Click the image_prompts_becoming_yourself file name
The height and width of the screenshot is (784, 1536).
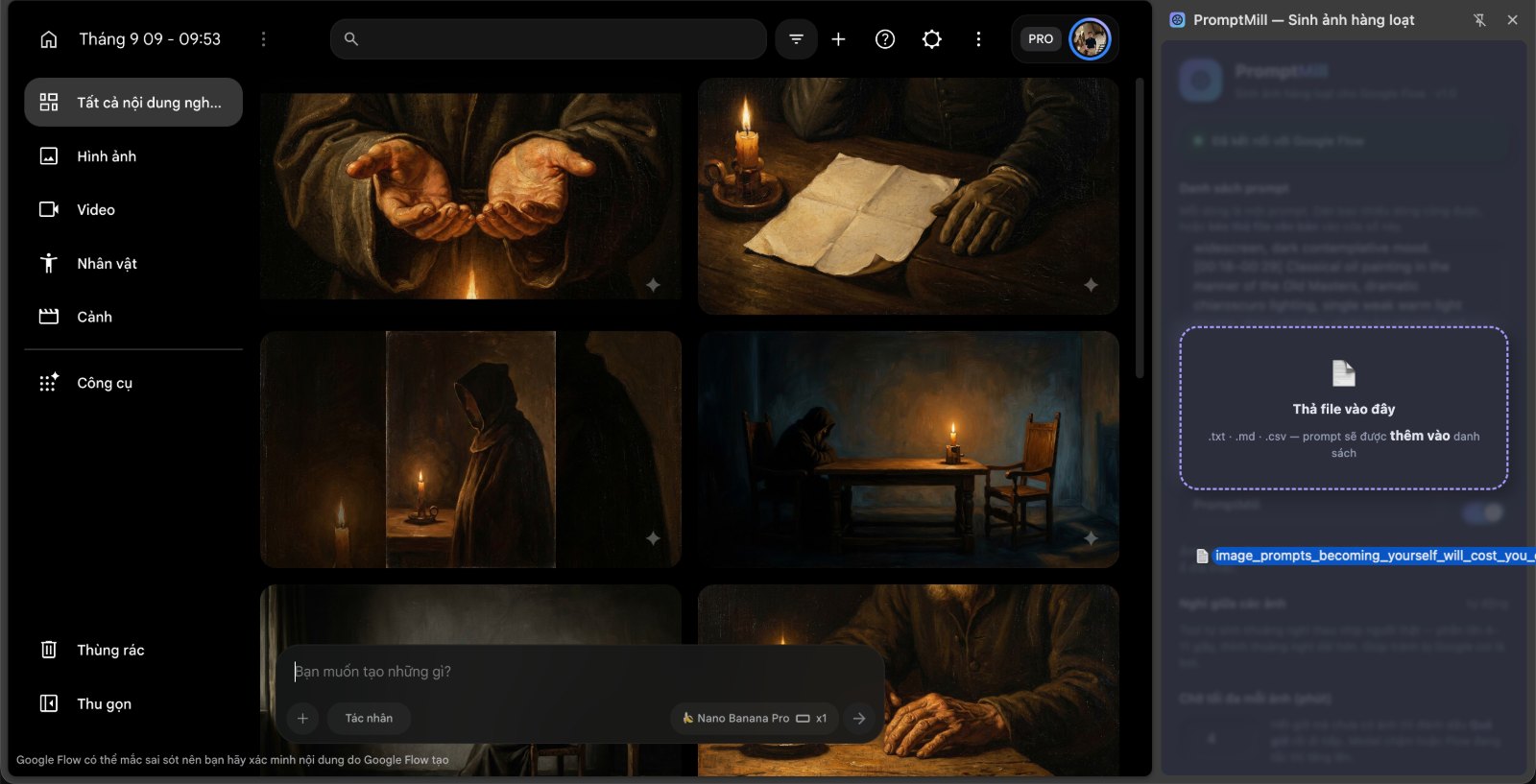click(x=1374, y=556)
